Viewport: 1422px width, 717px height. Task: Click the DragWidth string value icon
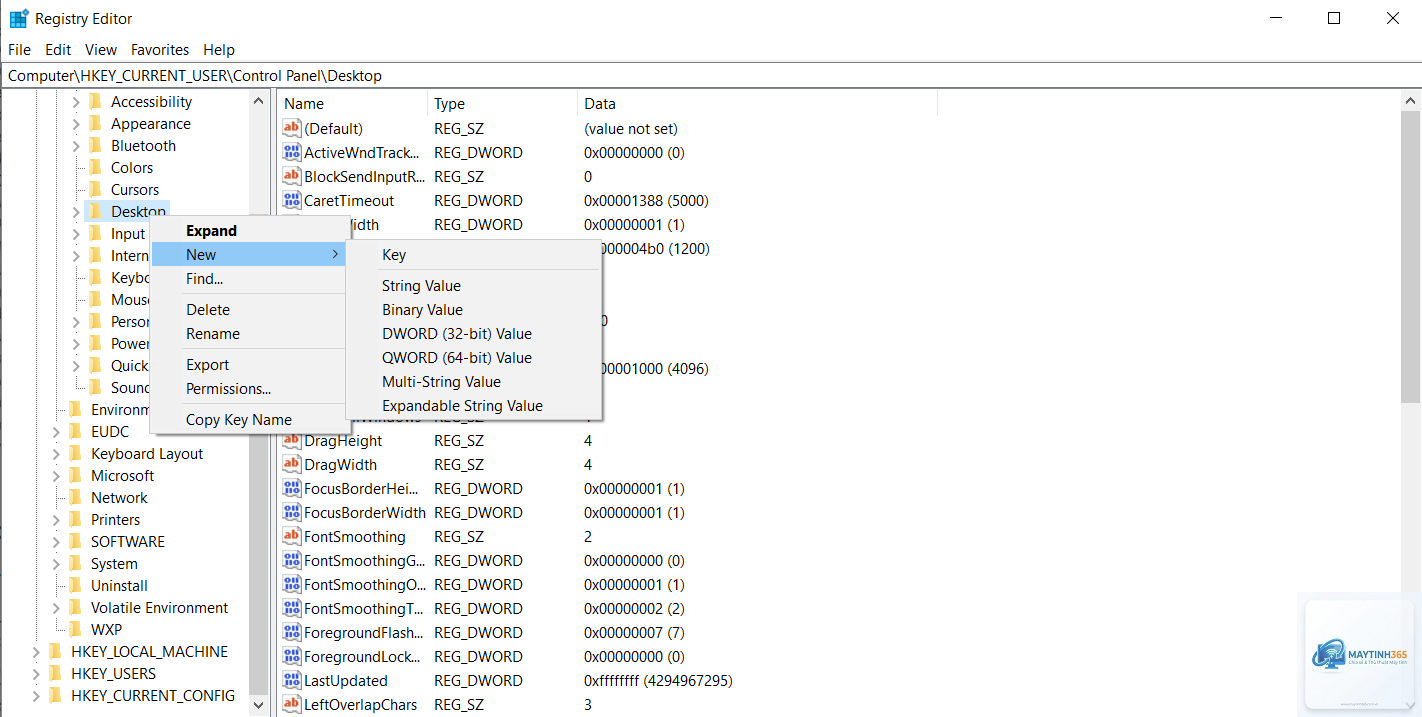(292, 464)
